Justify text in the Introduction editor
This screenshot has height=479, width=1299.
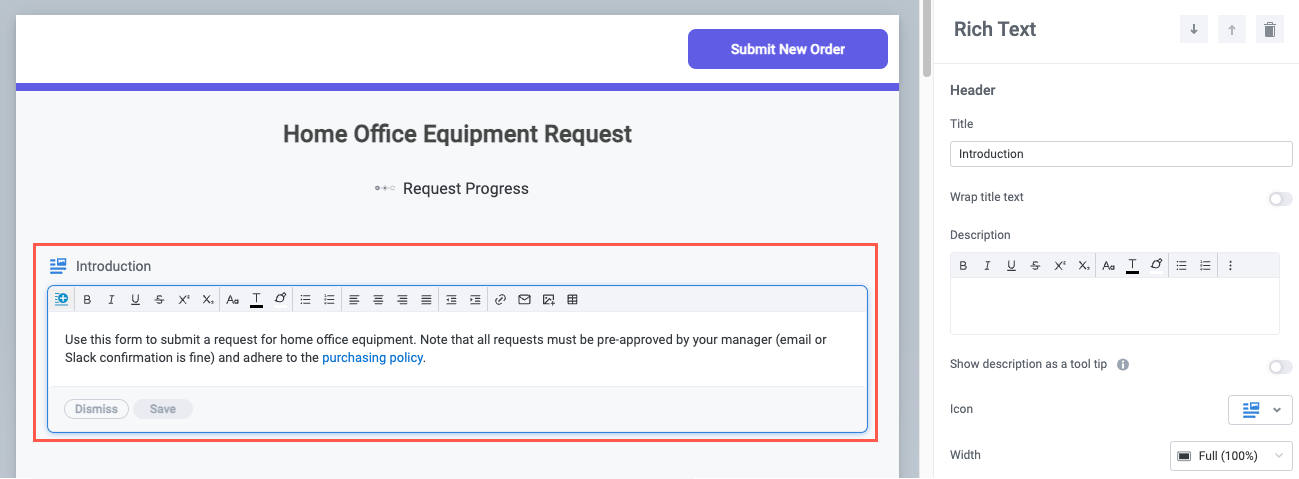click(x=427, y=299)
